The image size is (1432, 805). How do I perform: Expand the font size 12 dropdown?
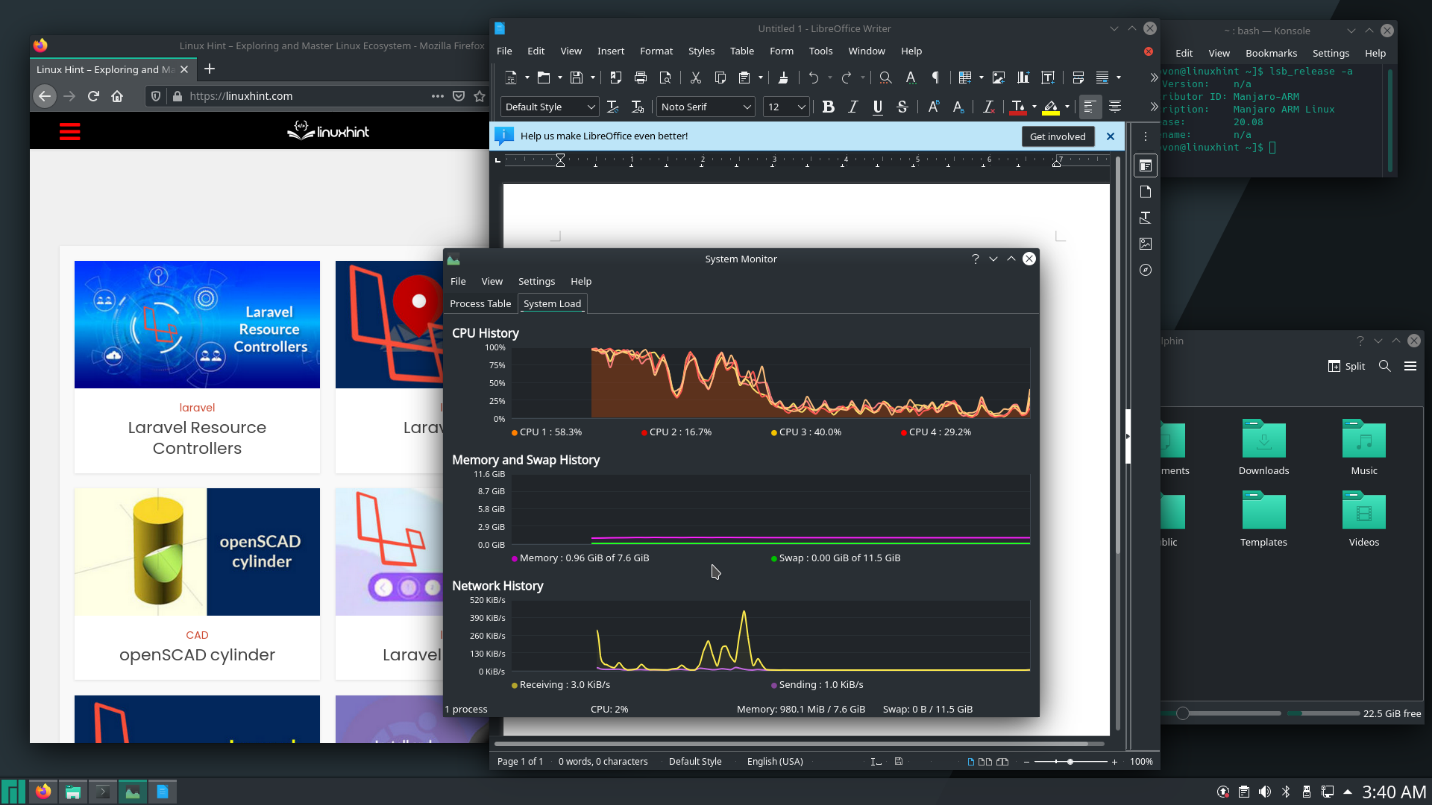pyautogui.click(x=801, y=107)
